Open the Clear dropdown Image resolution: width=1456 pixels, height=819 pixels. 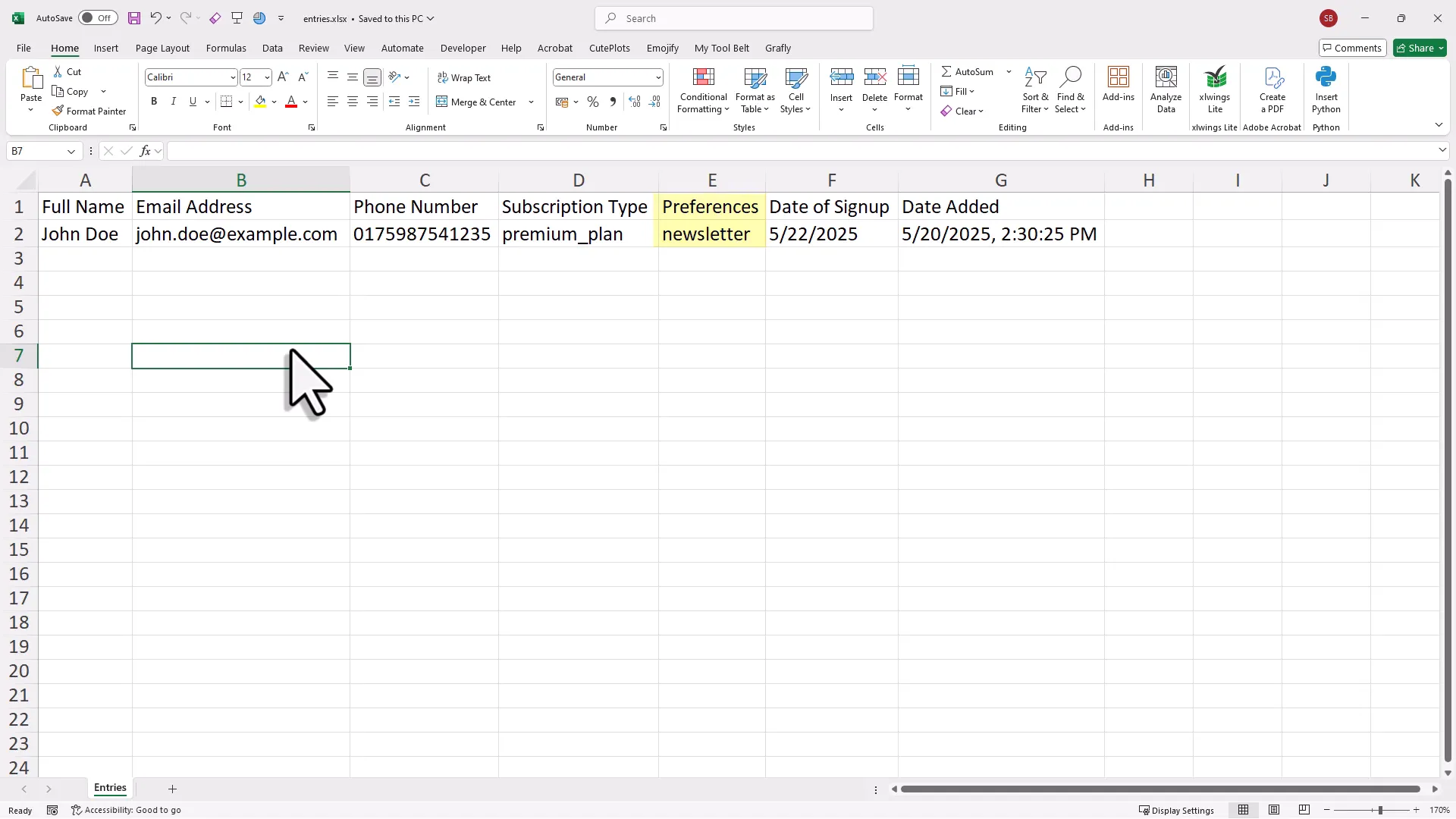962,111
